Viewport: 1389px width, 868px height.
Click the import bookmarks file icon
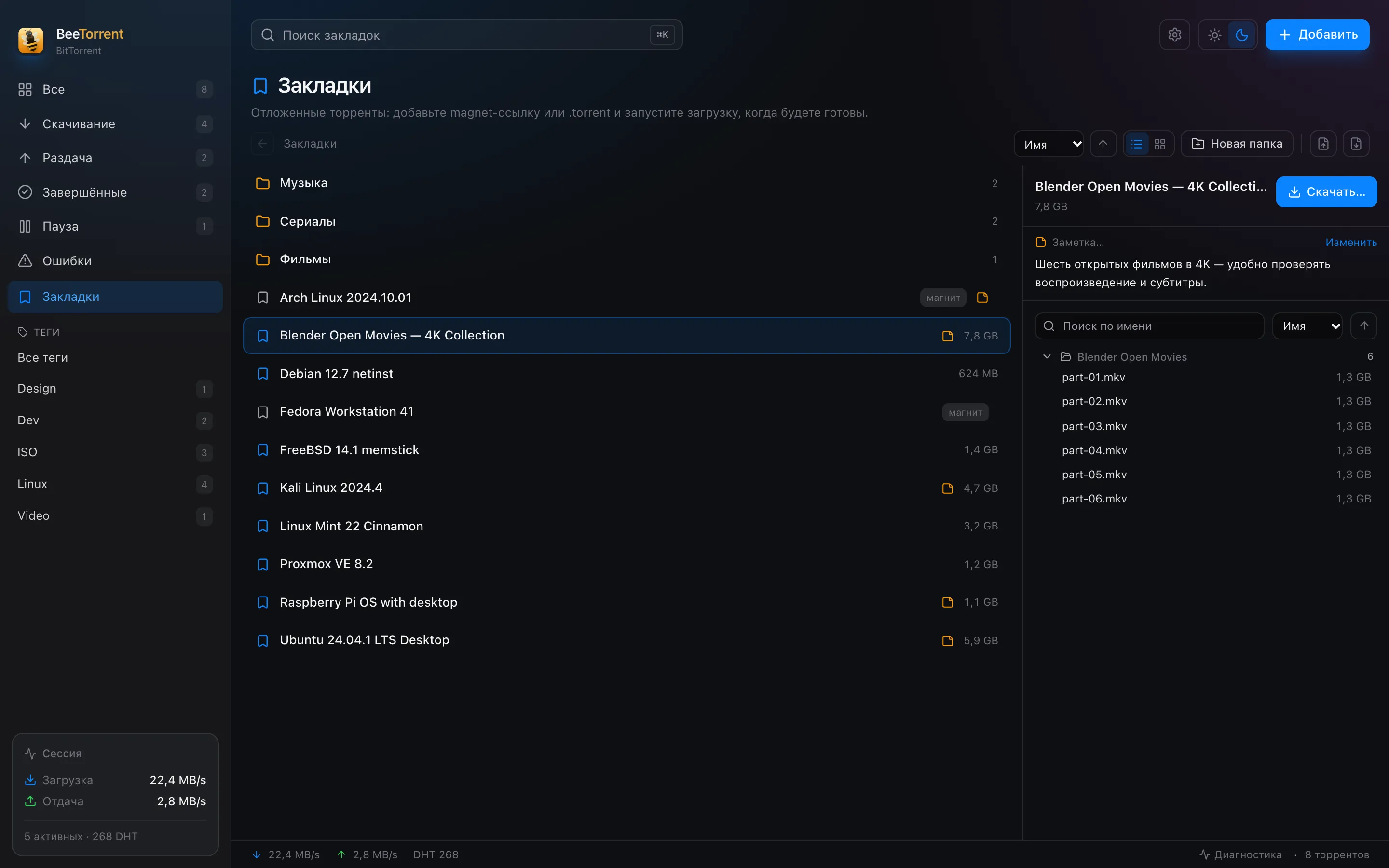pyautogui.click(x=1356, y=144)
